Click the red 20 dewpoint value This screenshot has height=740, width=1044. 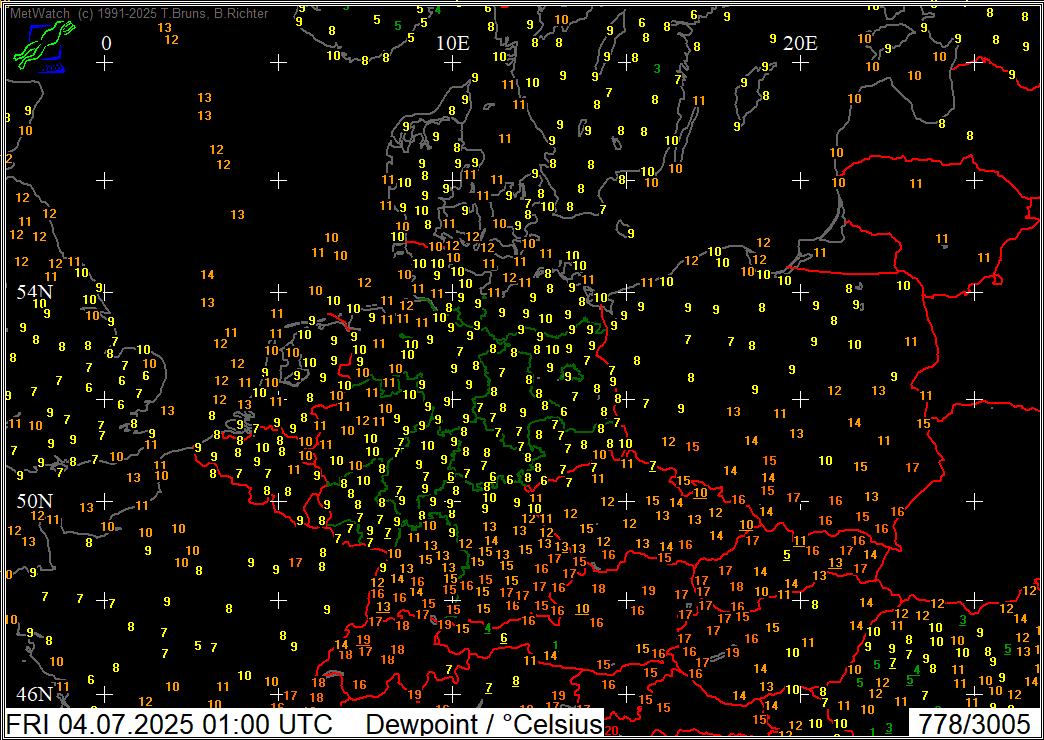613,731
